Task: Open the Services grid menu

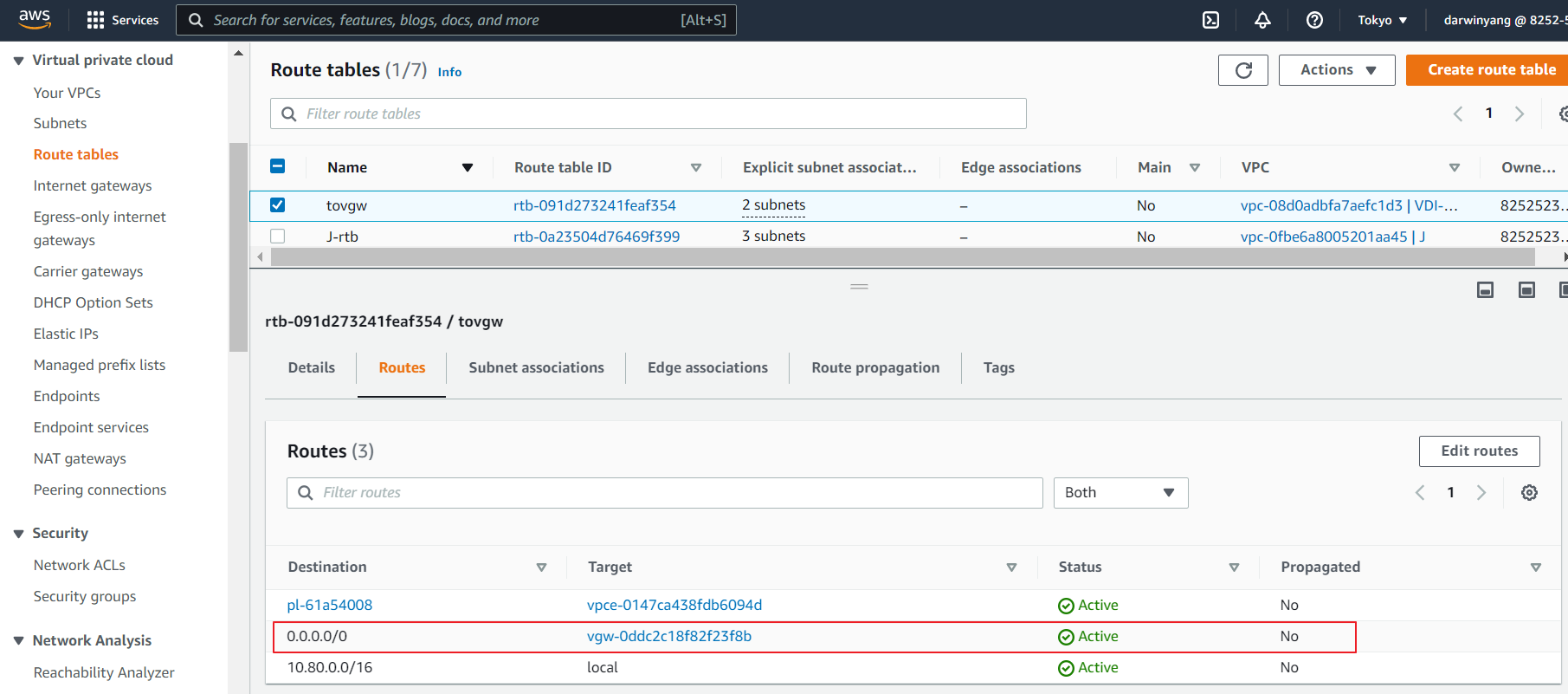Action: pyautogui.click(x=122, y=20)
